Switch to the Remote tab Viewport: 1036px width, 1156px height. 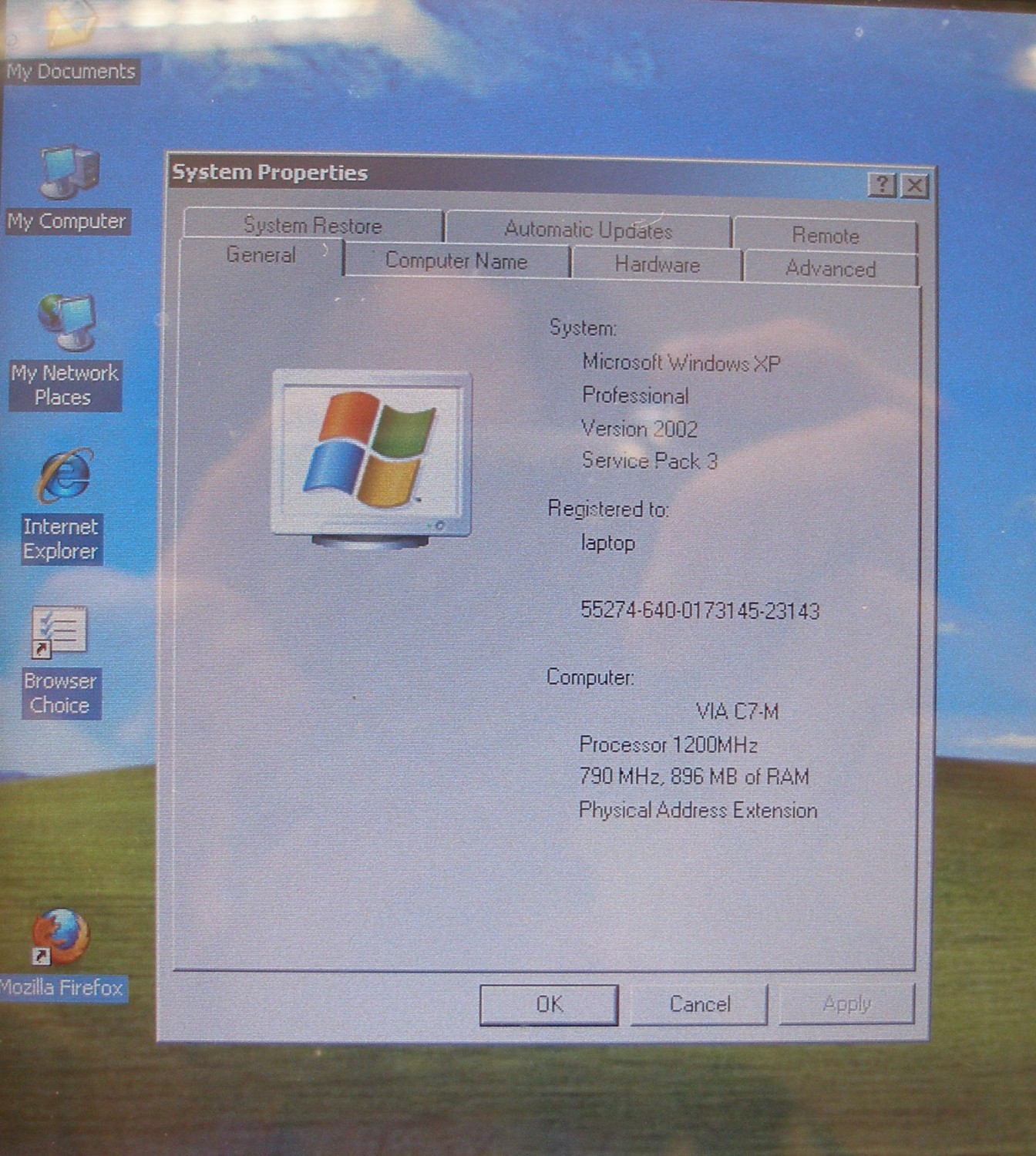click(x=825, y=235)
